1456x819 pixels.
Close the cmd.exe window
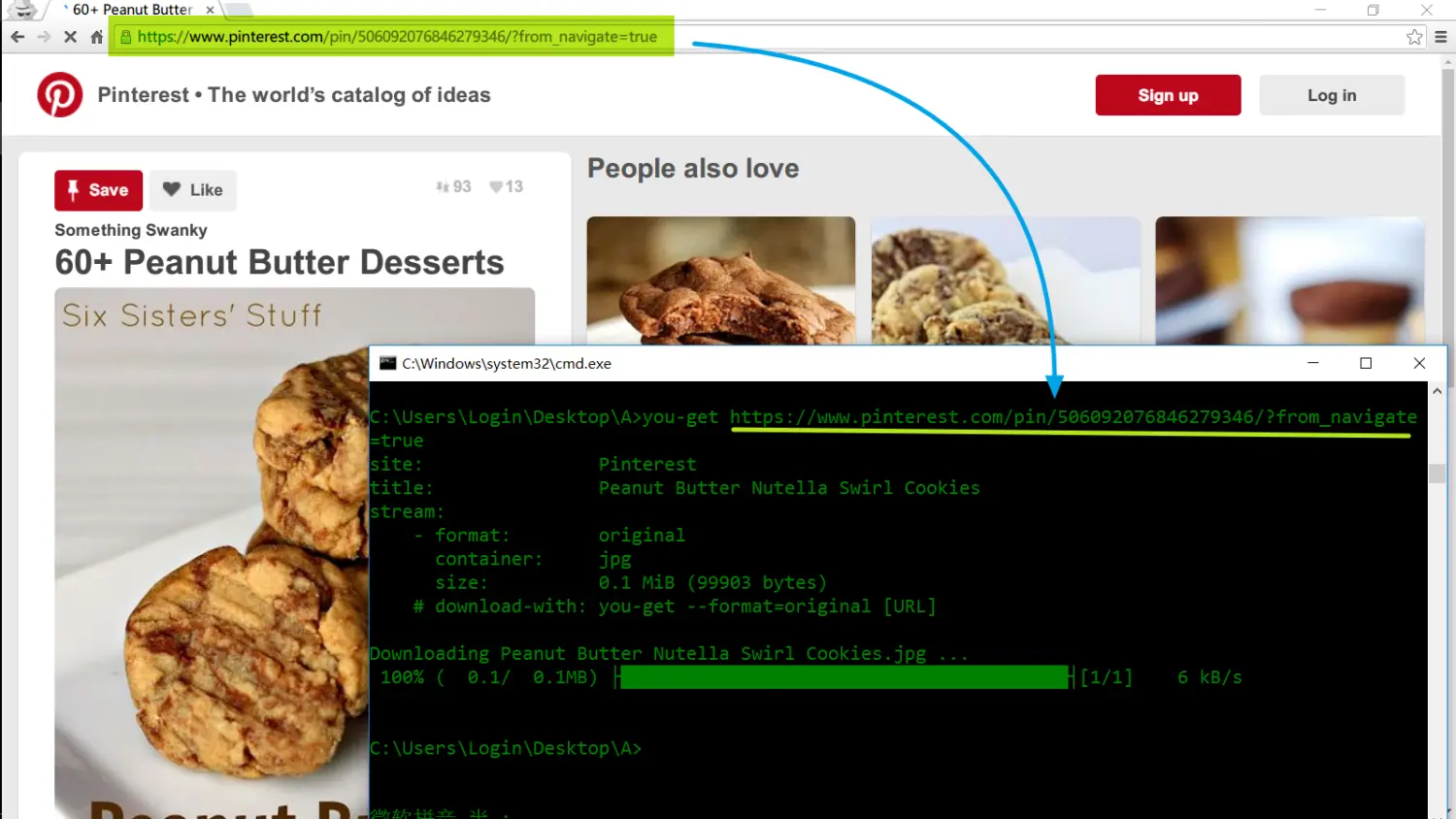[x=1419, y=363]
